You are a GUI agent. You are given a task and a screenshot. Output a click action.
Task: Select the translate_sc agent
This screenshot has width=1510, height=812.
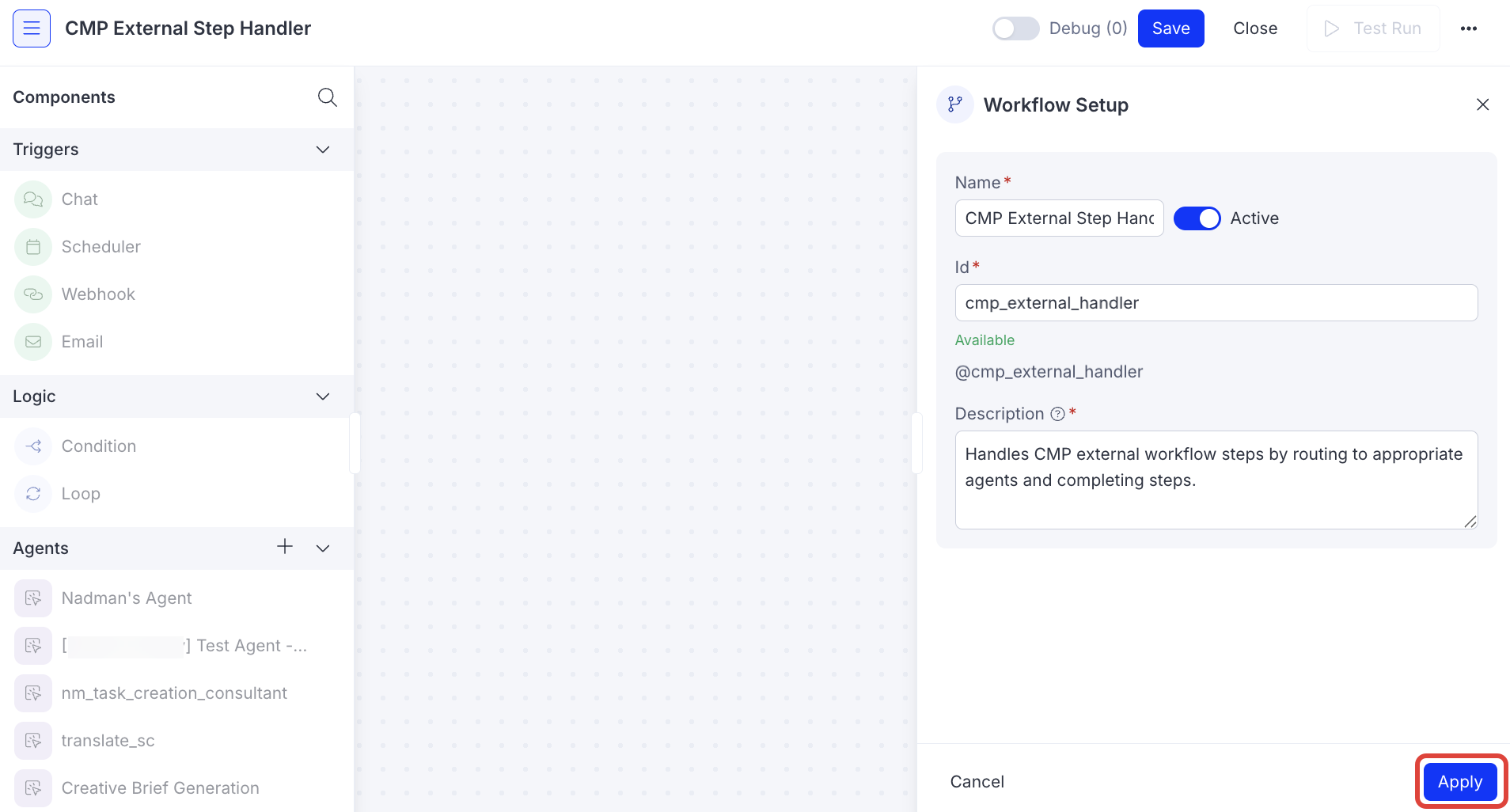click(108, 740)
